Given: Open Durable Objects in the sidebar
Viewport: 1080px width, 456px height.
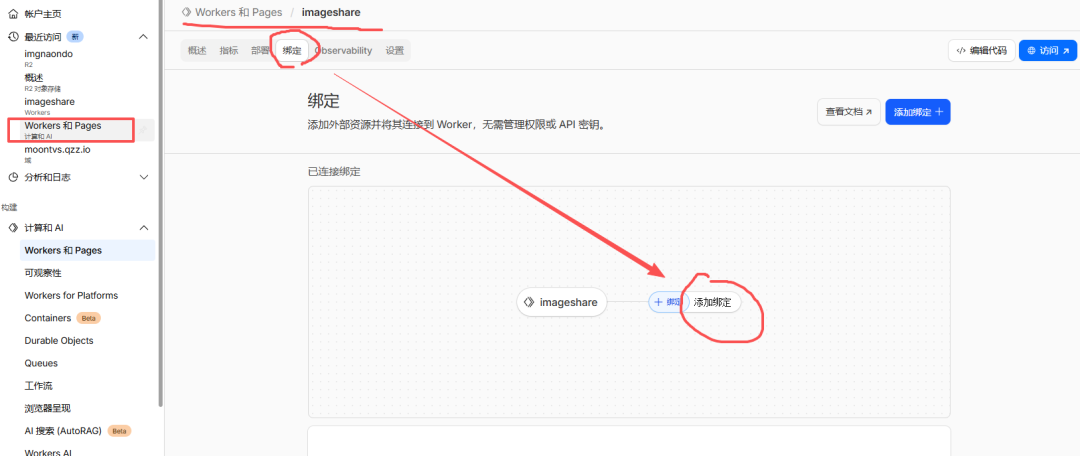Looking at the screenshot, I should (x=59, y=340).
